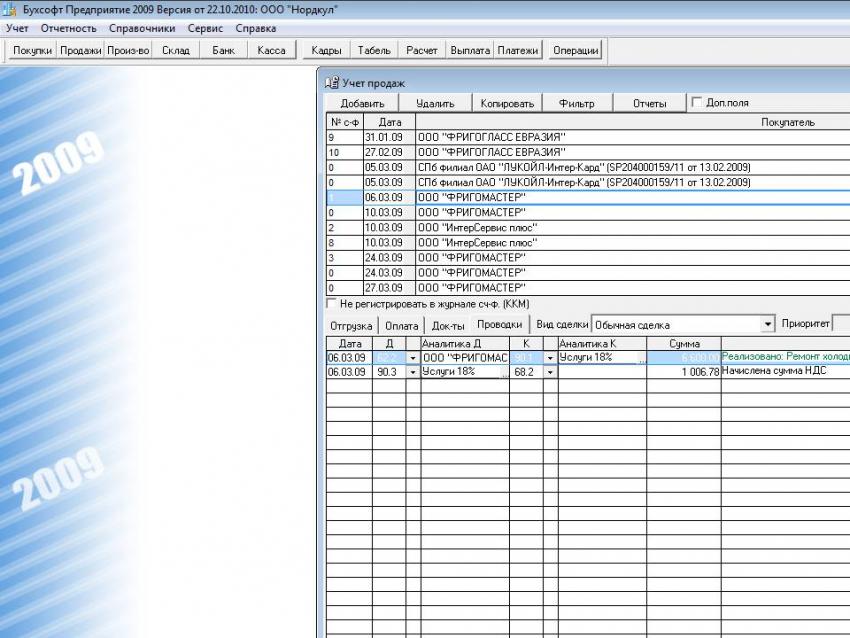Viewport: 850px width, 638px height.
Task: Switch to the Оплата tab
Action: (402, 325)
